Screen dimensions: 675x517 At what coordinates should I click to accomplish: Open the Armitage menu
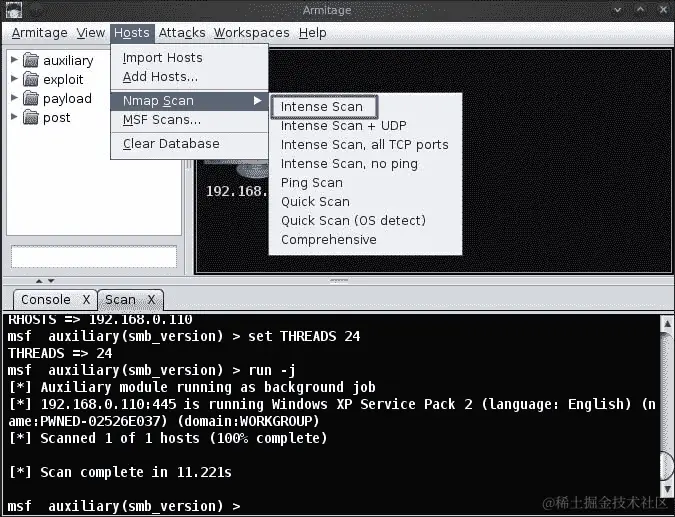point(40,33)
